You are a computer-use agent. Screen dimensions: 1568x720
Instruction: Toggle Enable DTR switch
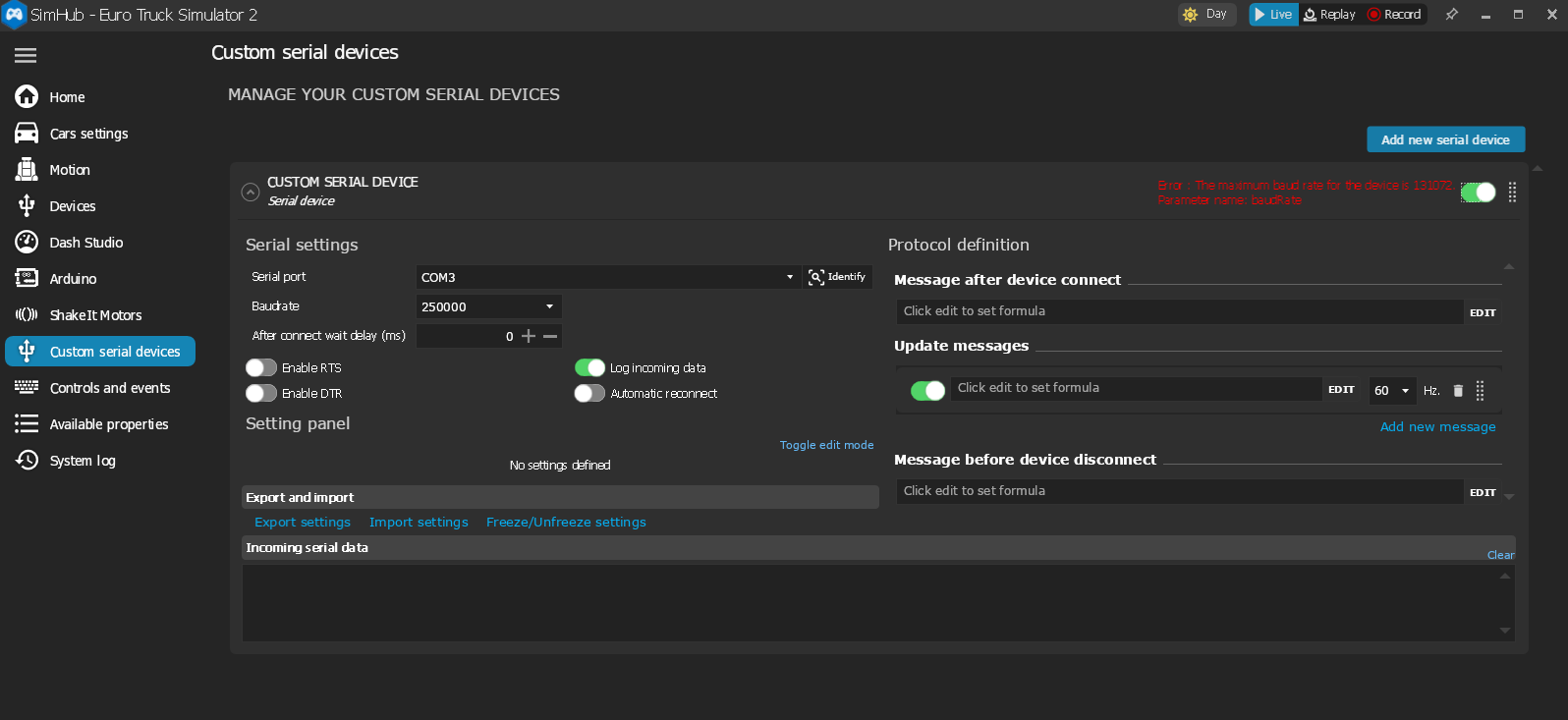point(260,393)
